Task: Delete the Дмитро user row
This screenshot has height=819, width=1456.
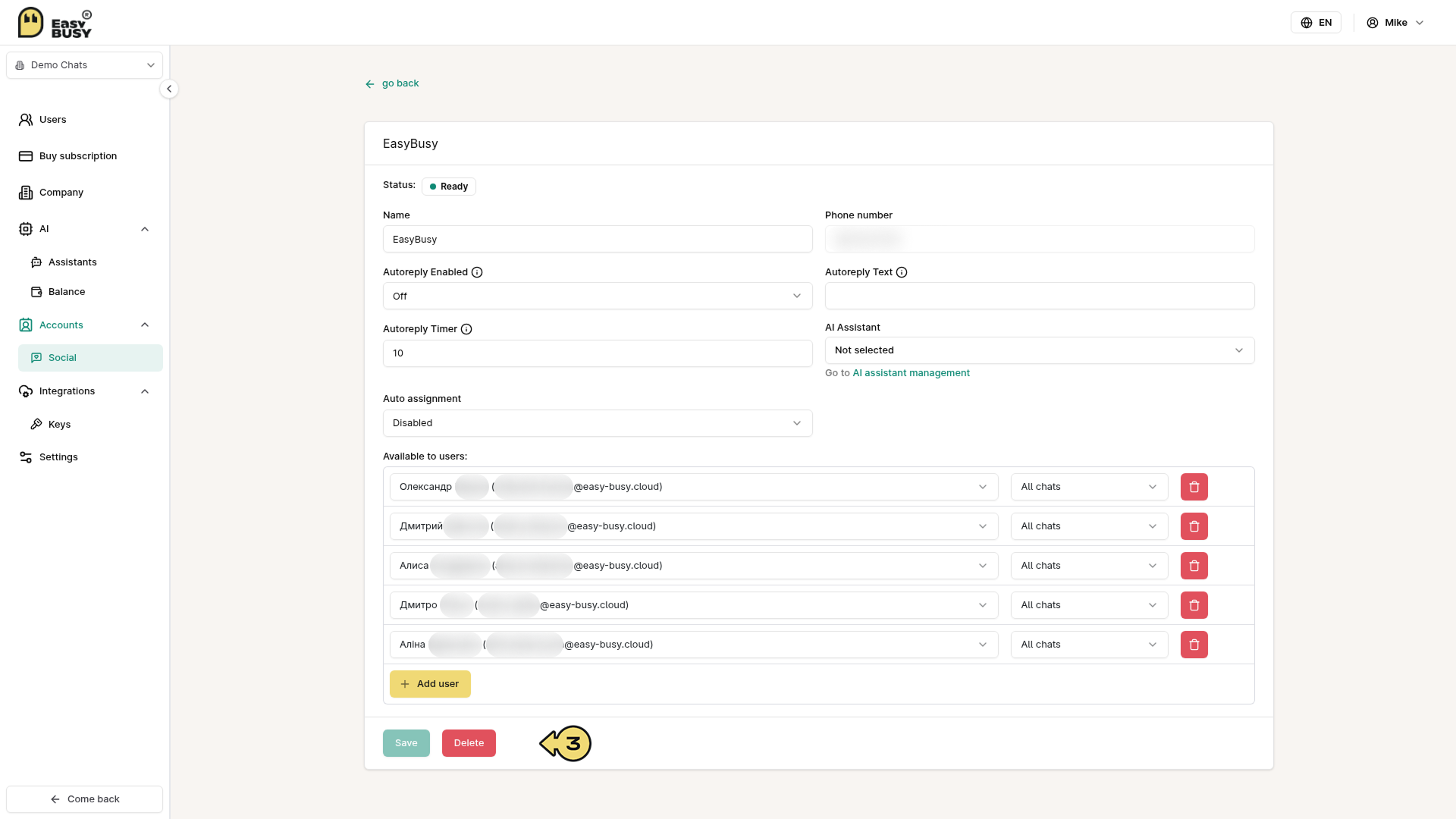Action: (x=1194, y=605)
